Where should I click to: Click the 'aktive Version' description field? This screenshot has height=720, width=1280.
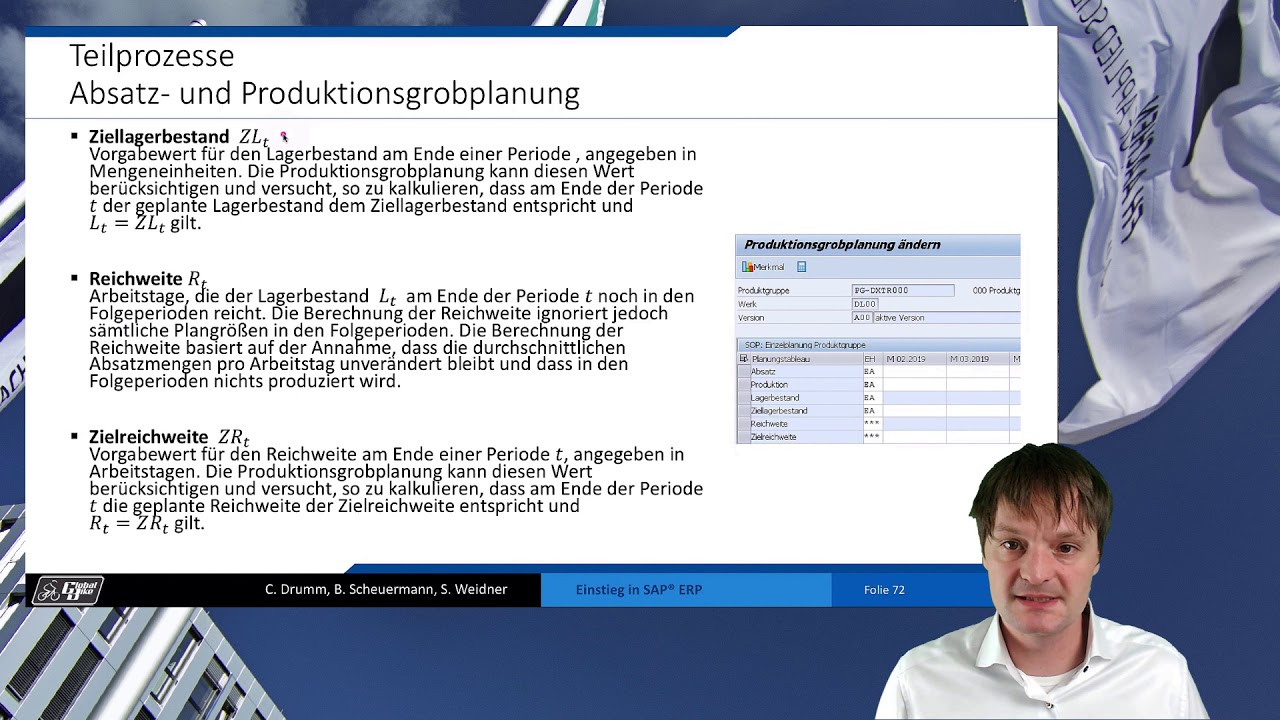click(x=947, y=318)
